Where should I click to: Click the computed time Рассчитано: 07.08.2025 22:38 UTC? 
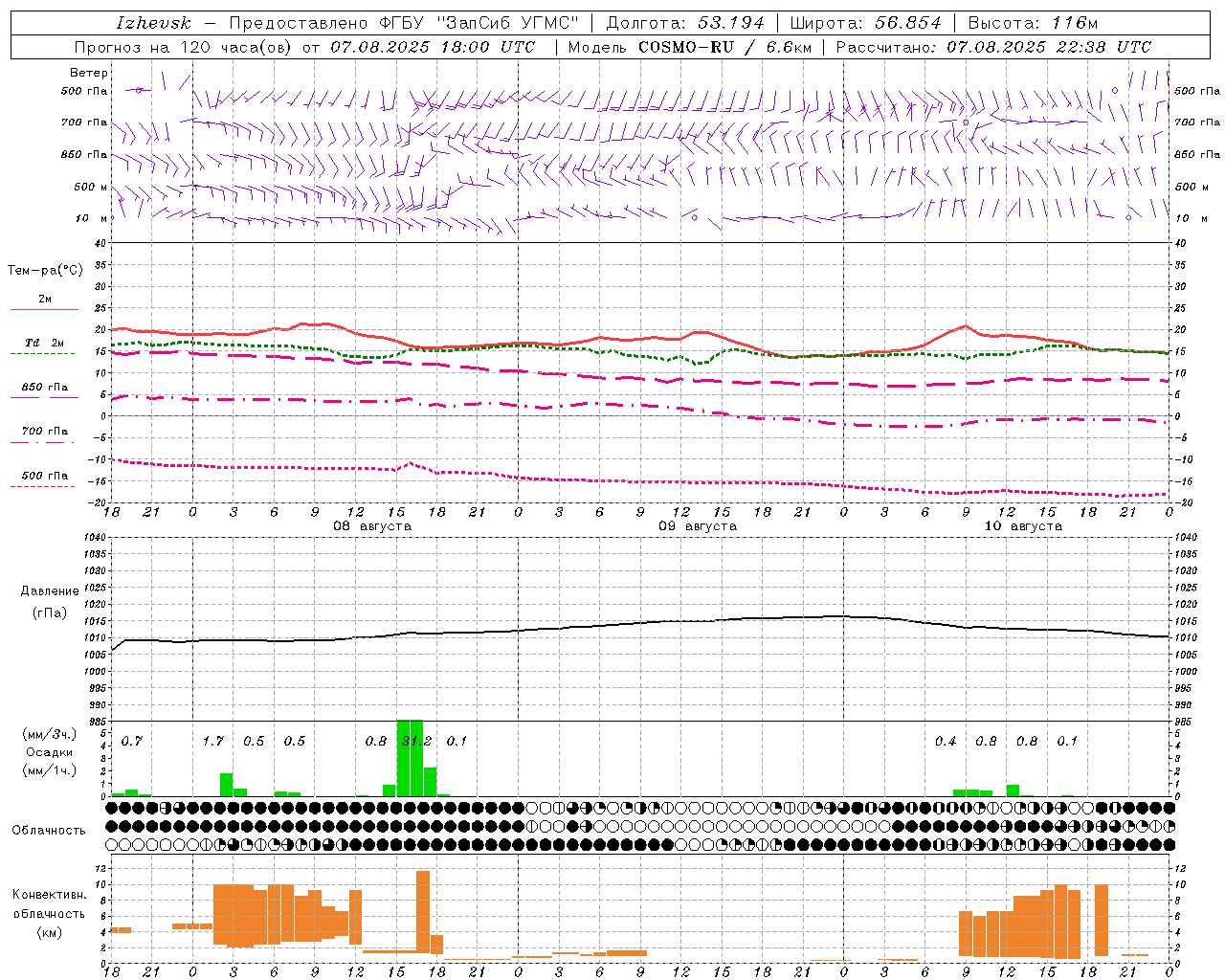pyautogui.click(x=993, y=47)
